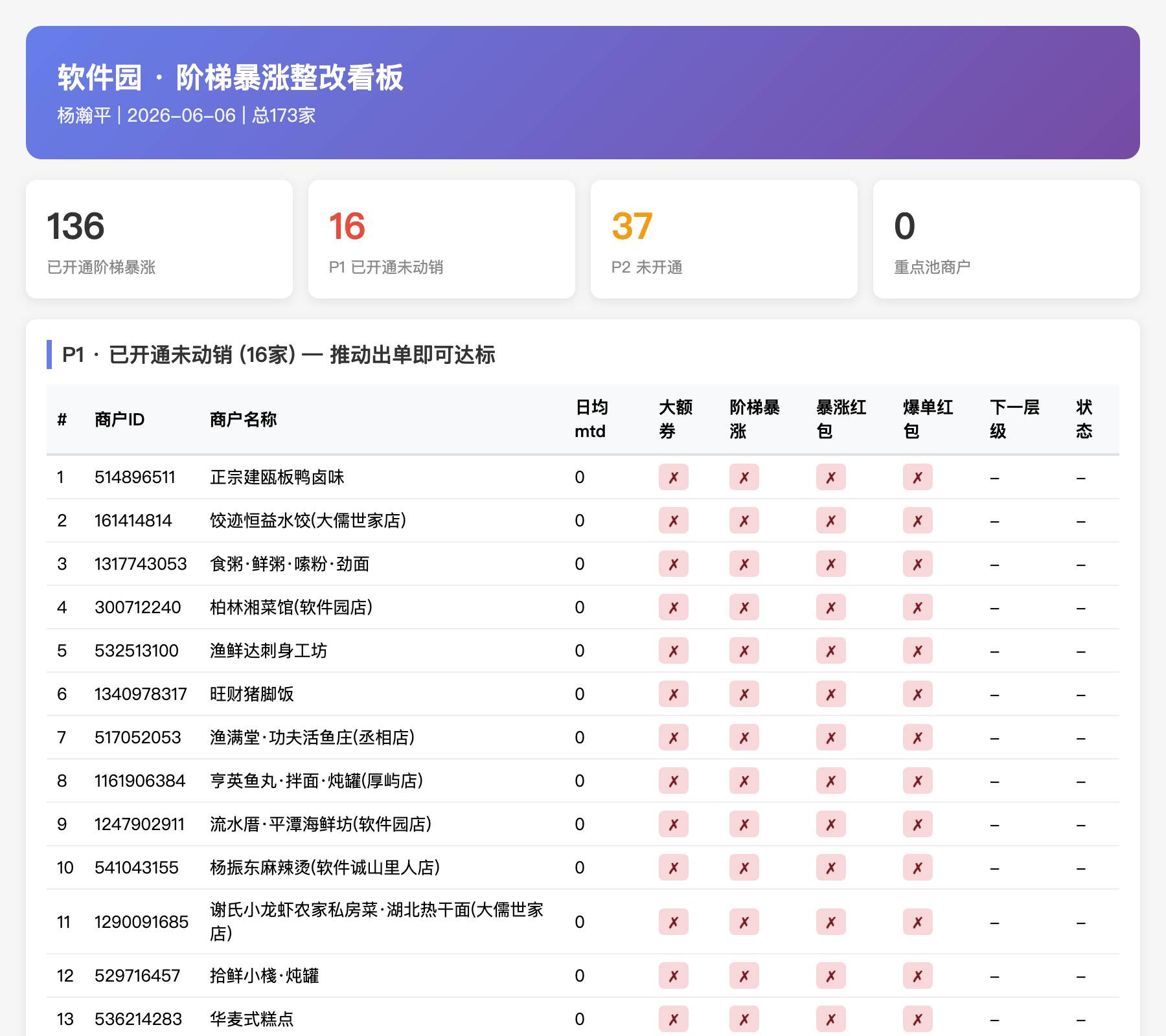The width and height of the screenshot is (1166, 1036).
Task: Click merchant ID 161414814
Action: (133, 521)
